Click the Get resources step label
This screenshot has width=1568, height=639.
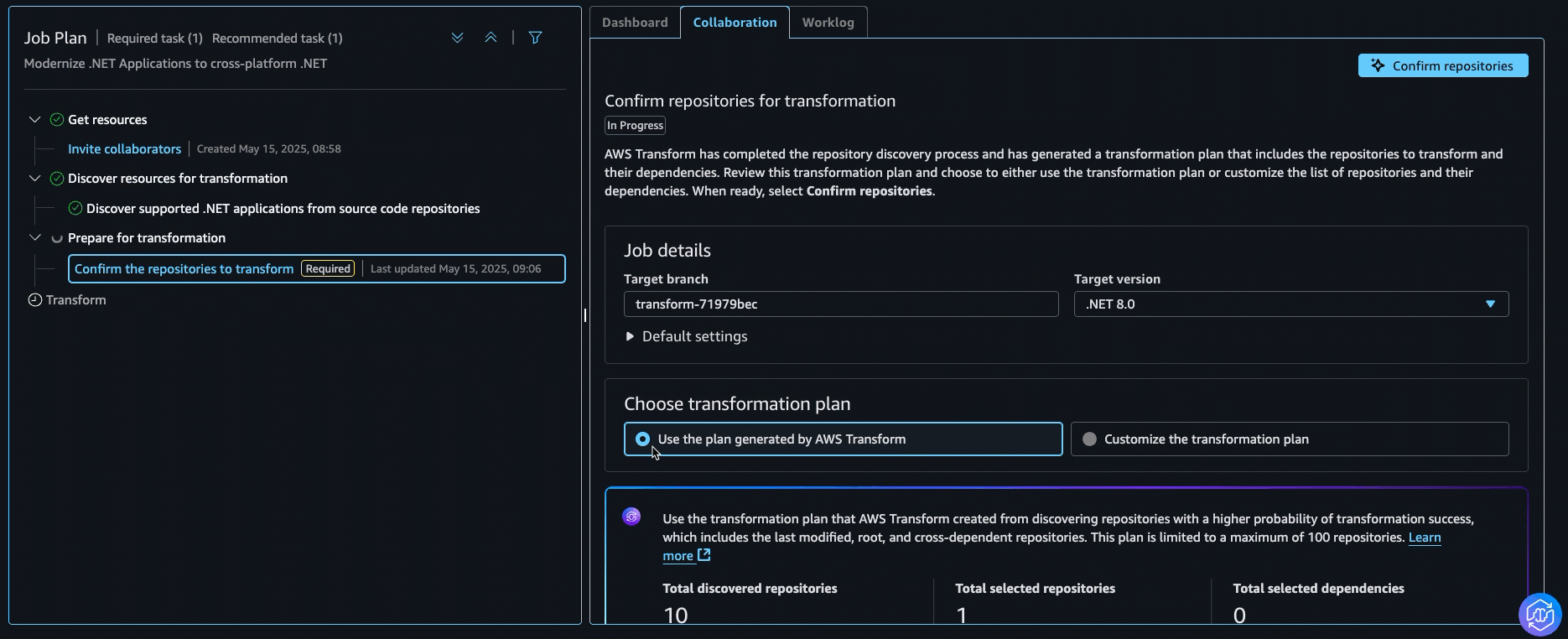[x=107, y=120]
